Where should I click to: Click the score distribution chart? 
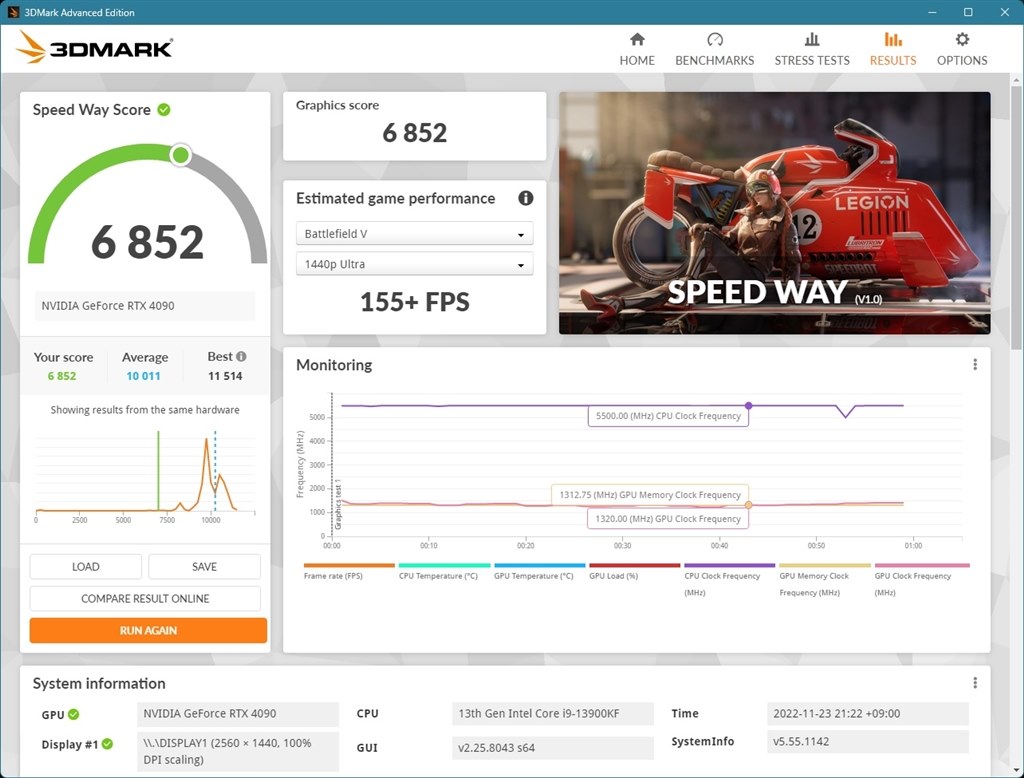[145, 476]
